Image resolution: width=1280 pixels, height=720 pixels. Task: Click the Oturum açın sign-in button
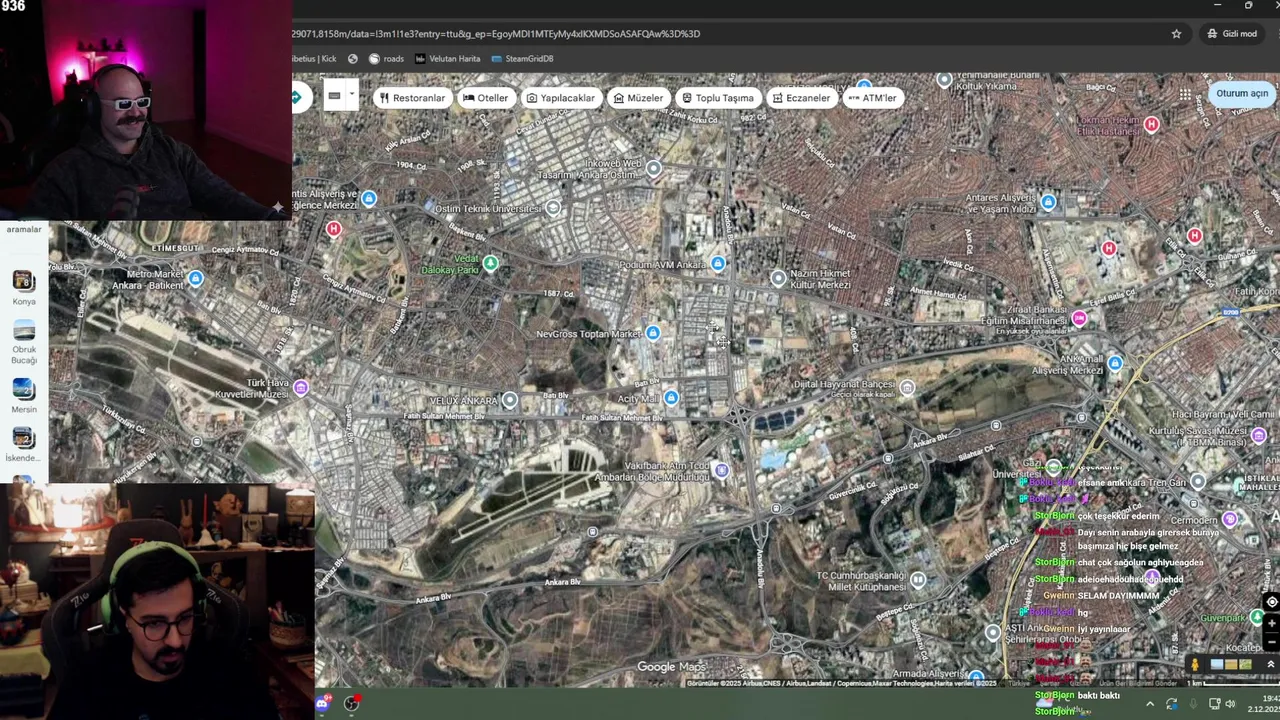tap(1242, 93)
